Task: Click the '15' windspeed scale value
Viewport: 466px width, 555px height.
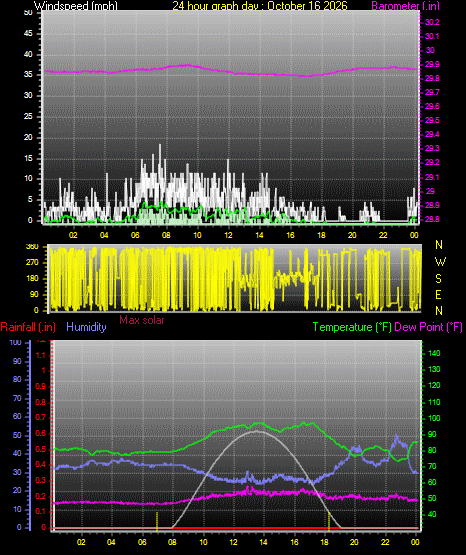Action: 28,158
